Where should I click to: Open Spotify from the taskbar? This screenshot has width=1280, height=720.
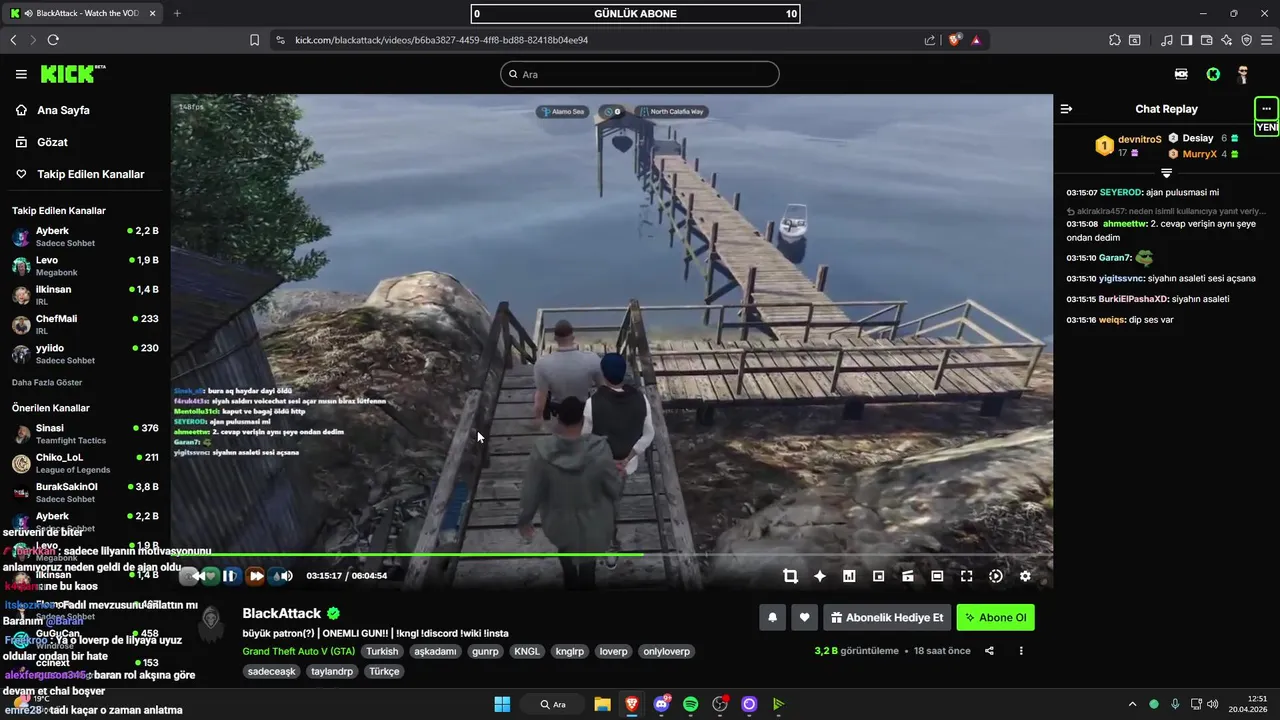pos(690,704)
